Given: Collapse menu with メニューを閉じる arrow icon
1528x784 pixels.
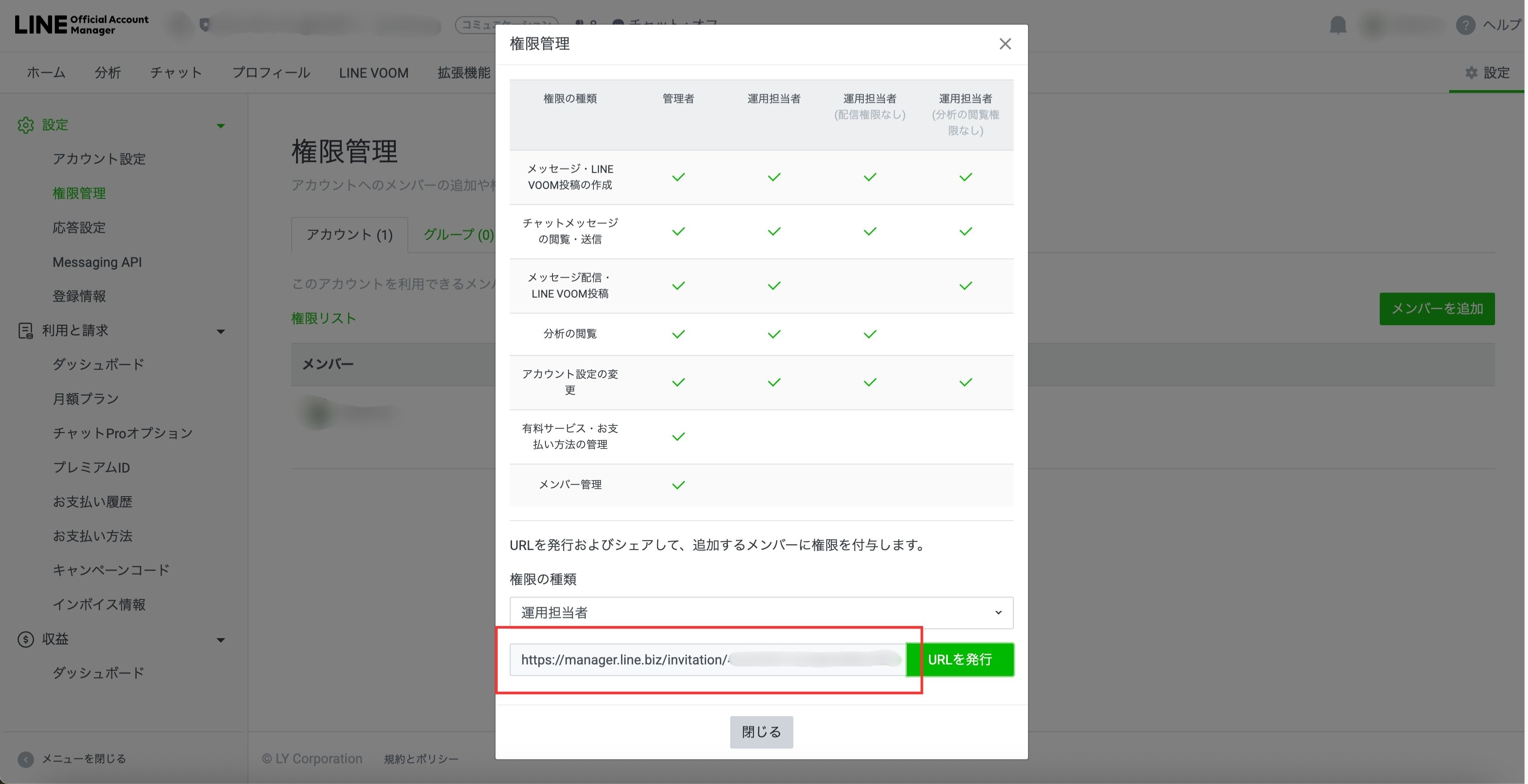Looking at the screenshot, I should (25, 759).
